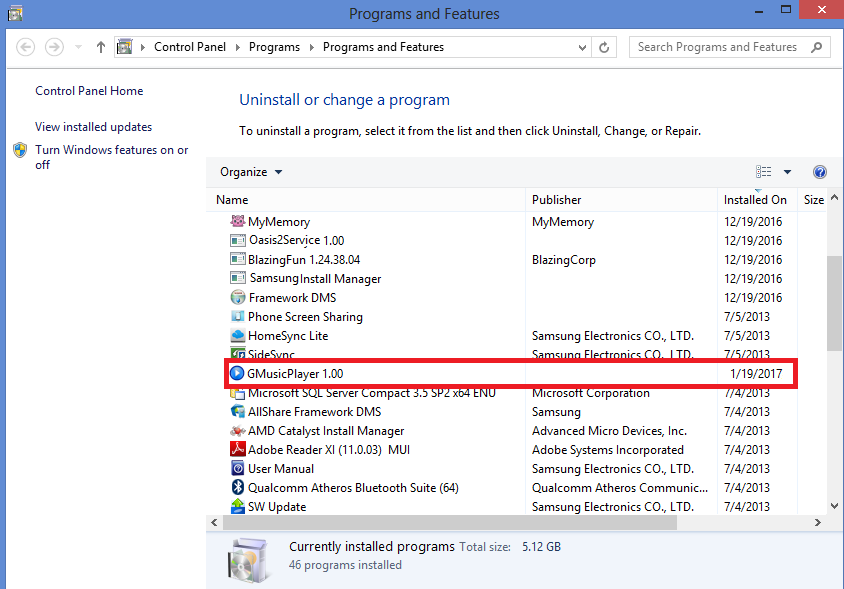Select the Qualcomm Atheros Bluetooth Suite icon
The image size is (844, 589).
(x=238, y=488)
